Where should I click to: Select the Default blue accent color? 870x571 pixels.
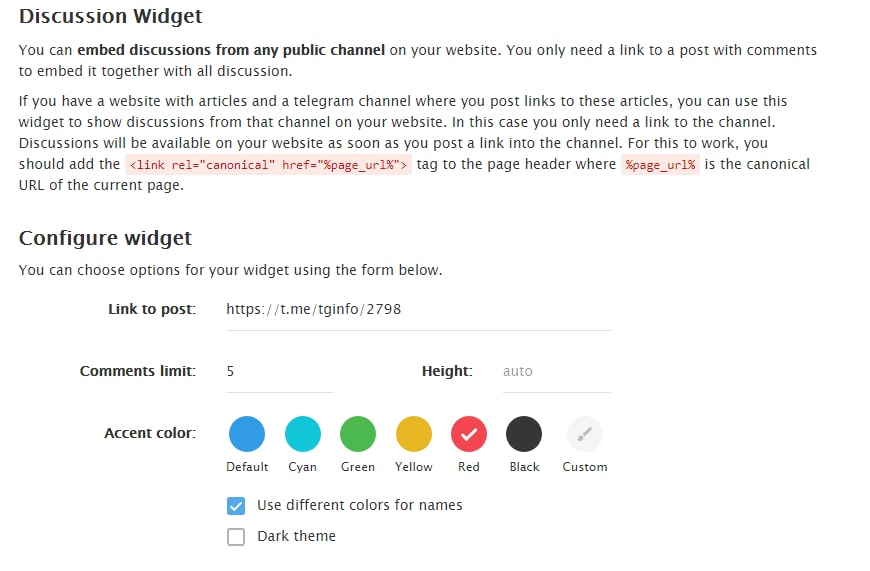click(x=247, y=434)
